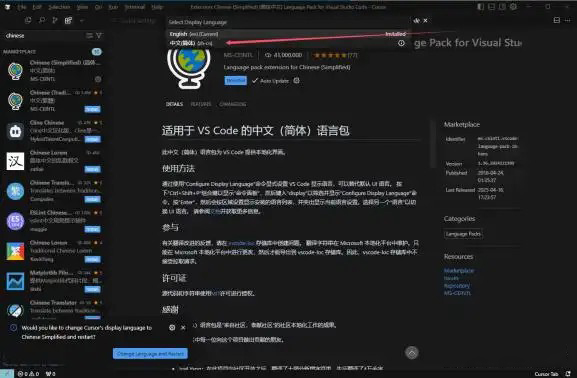This screenshot has height=378, width=577.
Task: Clear the extensions search results icon
Action: point(89,36)
